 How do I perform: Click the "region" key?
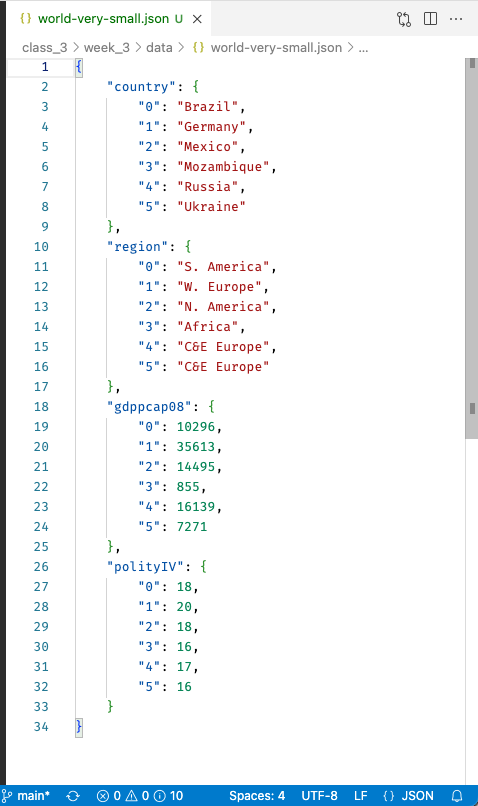tap(137, 247)
